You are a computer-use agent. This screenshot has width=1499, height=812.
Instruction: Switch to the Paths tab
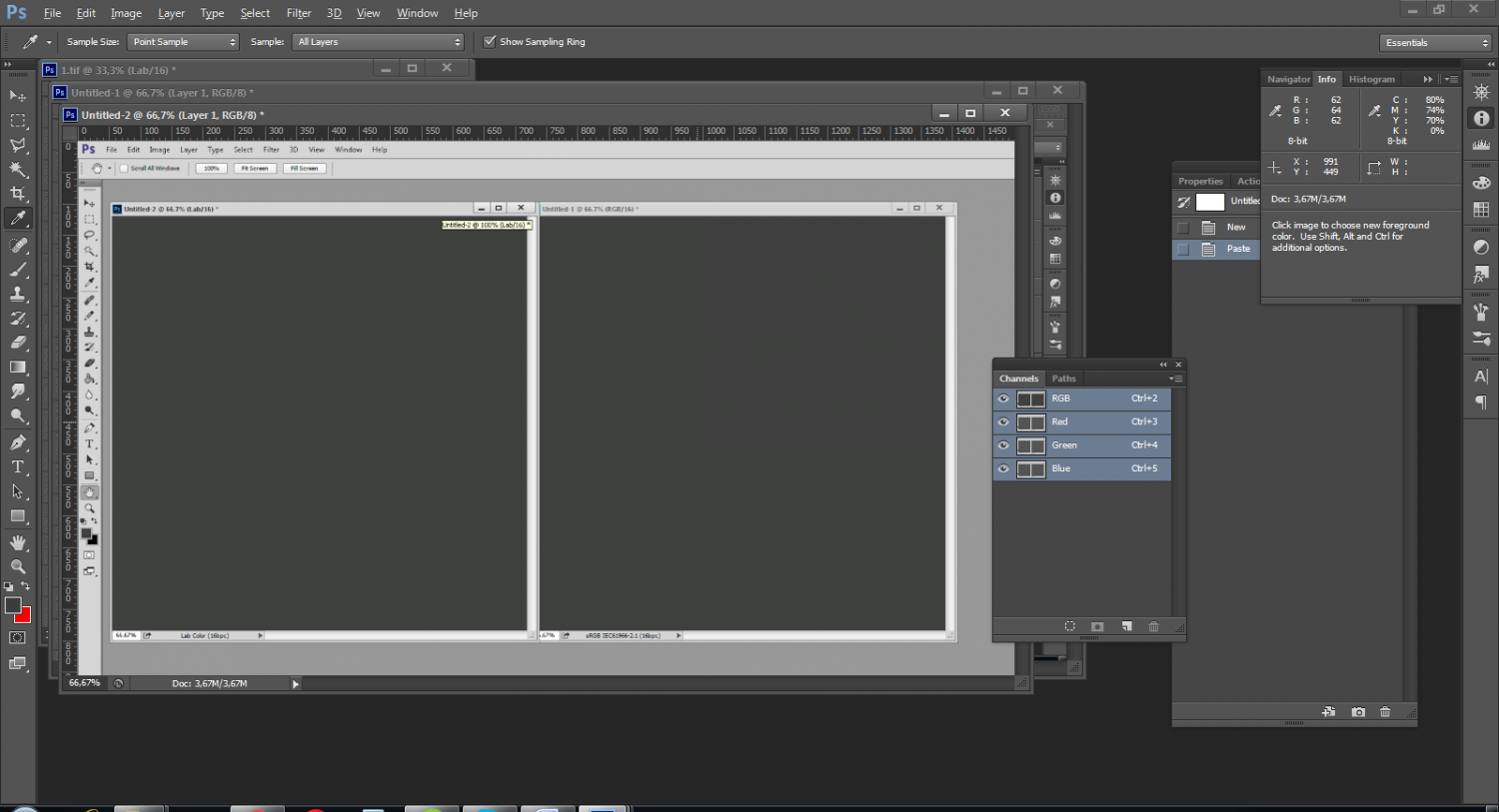[1063, 379]
